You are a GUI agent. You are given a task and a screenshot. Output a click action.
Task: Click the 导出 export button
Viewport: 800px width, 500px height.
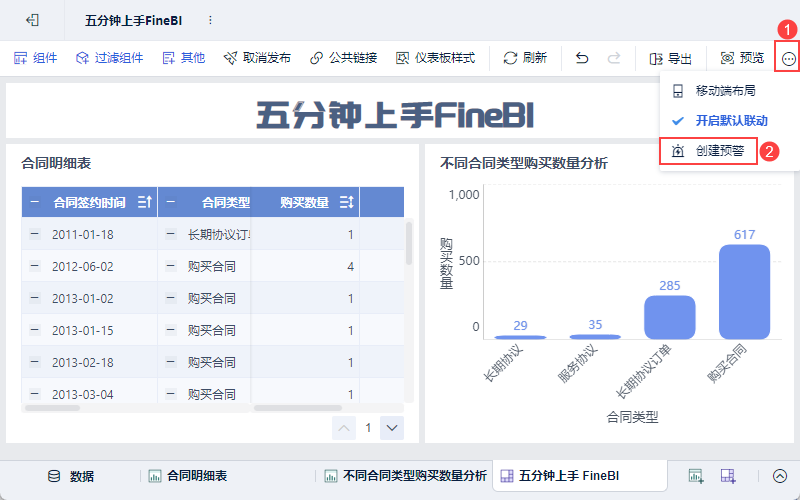[x=670, y=58]
